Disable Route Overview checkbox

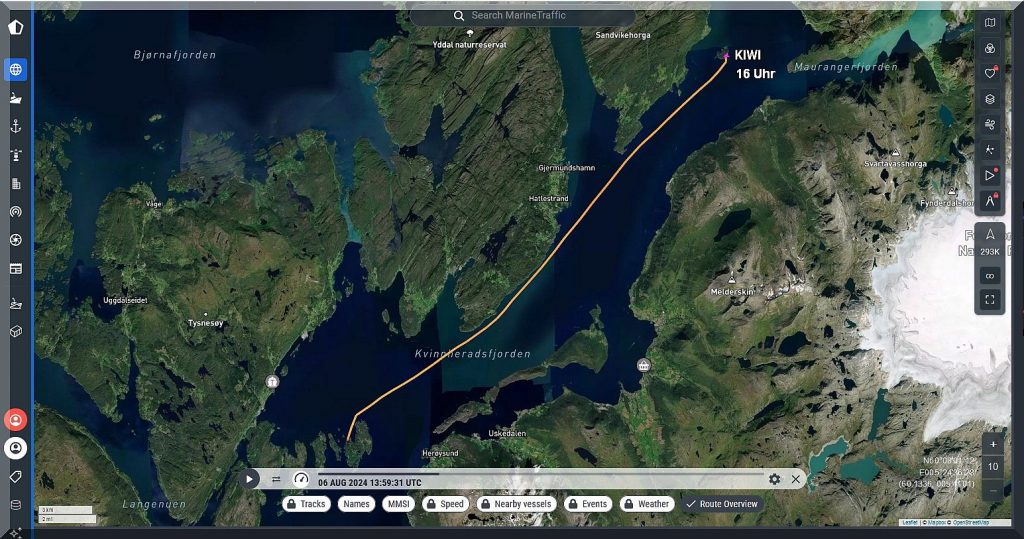722,504
